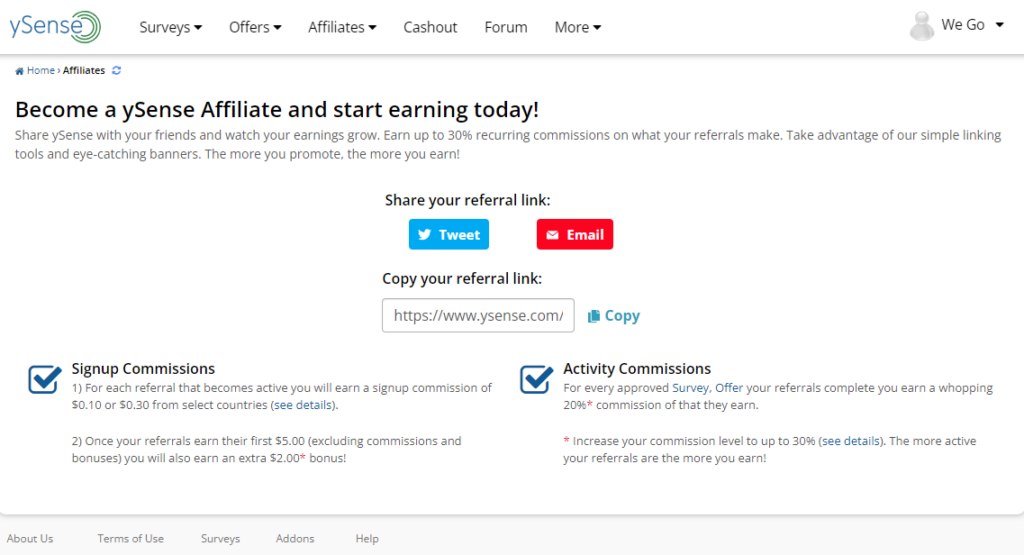Go to the Cashout page
Image resolution: width=1024 pixels, height=555 pixels.
point(430,27)
